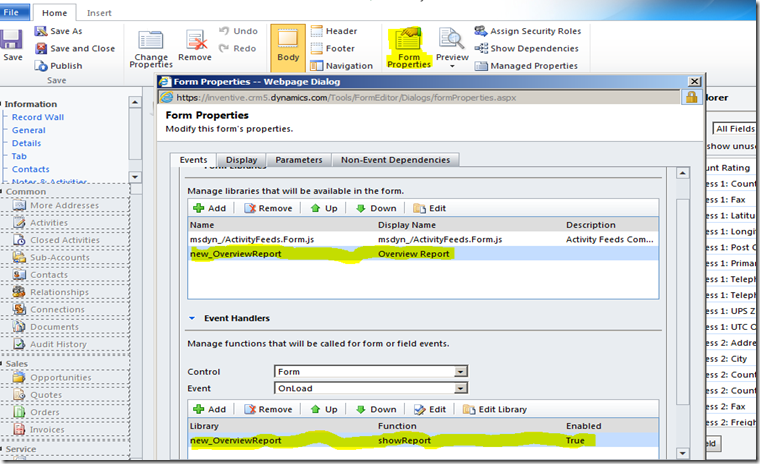Switch to the File tab
The height and width of the screenshot is (464, 760).
point(15,12)
